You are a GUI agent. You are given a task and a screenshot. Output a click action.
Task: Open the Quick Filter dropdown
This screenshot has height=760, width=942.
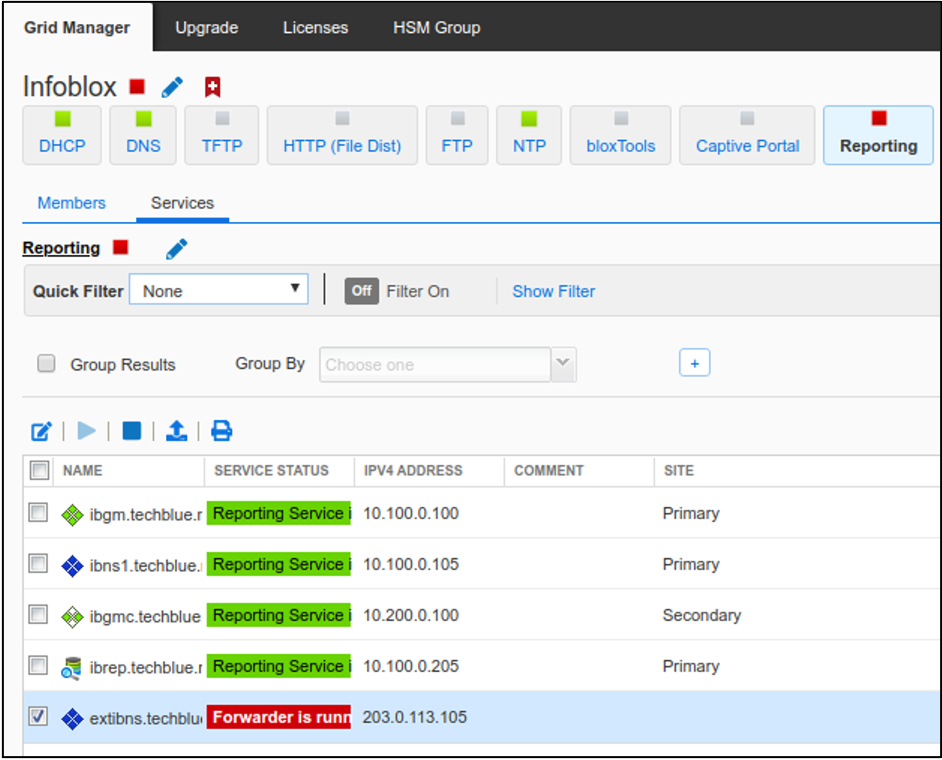point(219,289)
